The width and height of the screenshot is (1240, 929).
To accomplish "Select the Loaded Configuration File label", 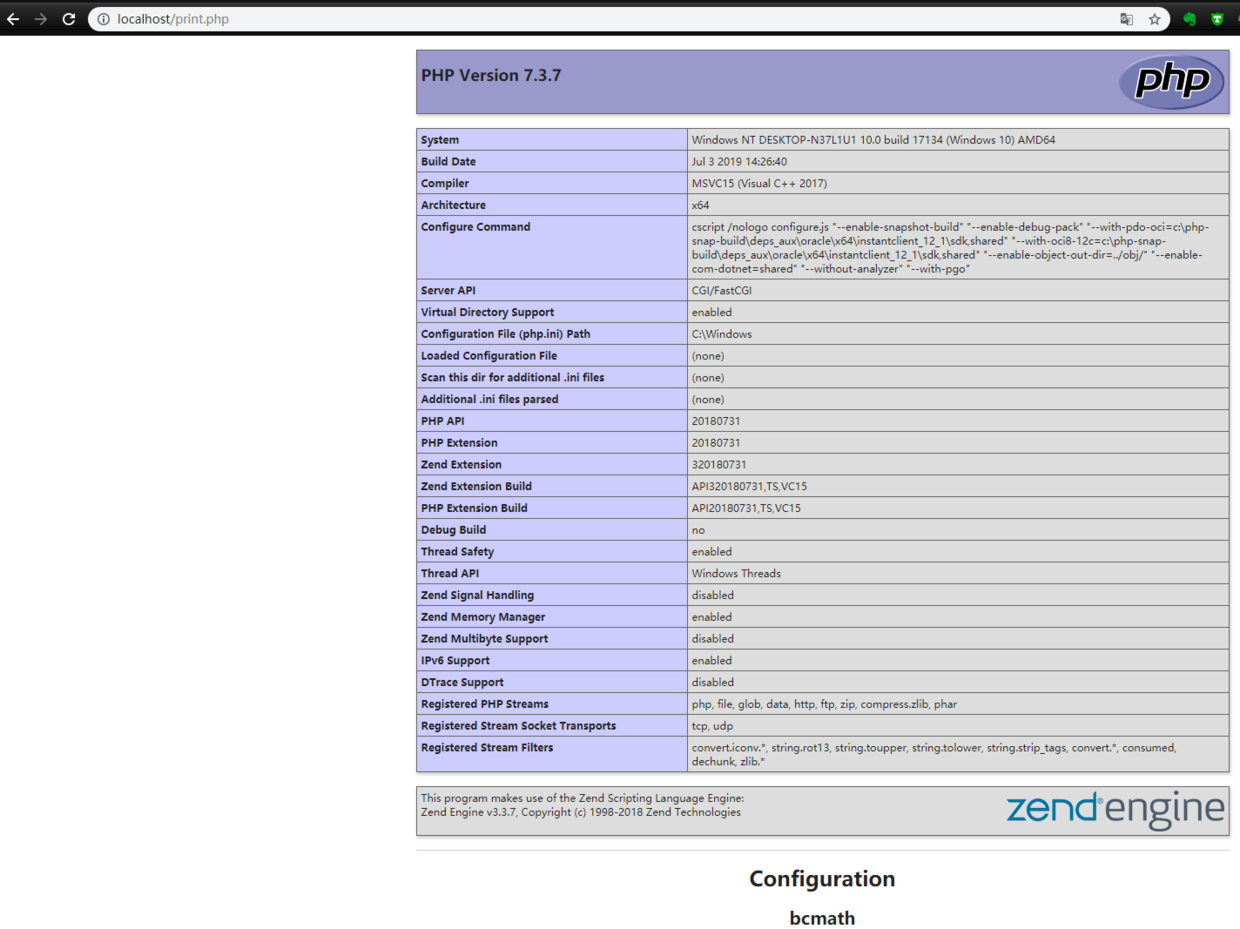I will 489,356.
